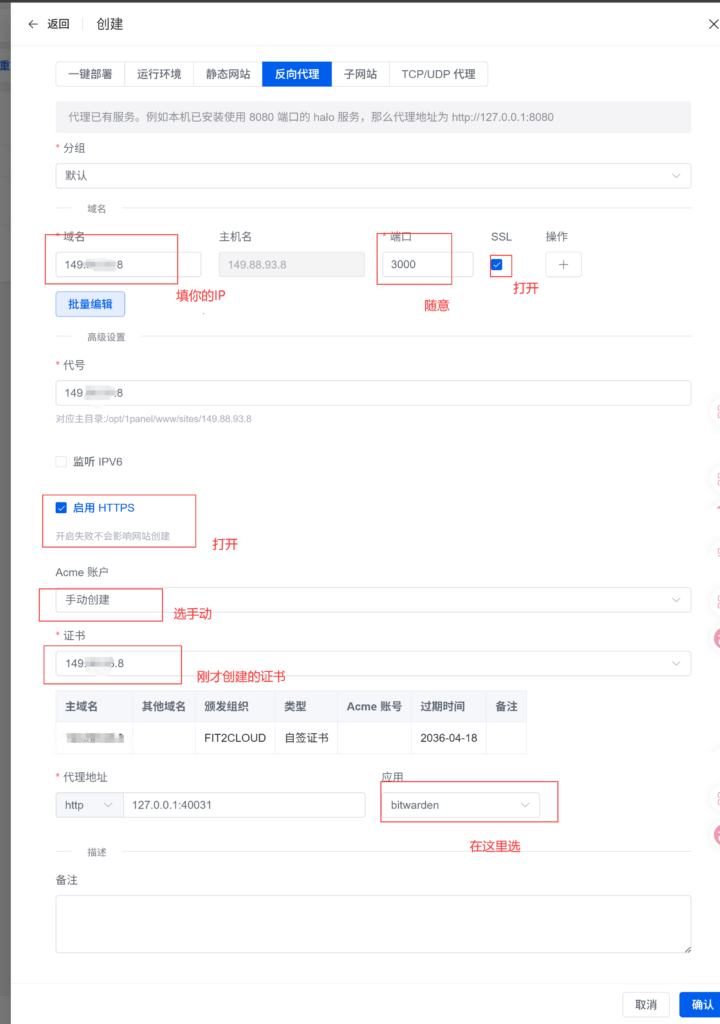Click the 对应主目录 path text

(x=154, y=419)
